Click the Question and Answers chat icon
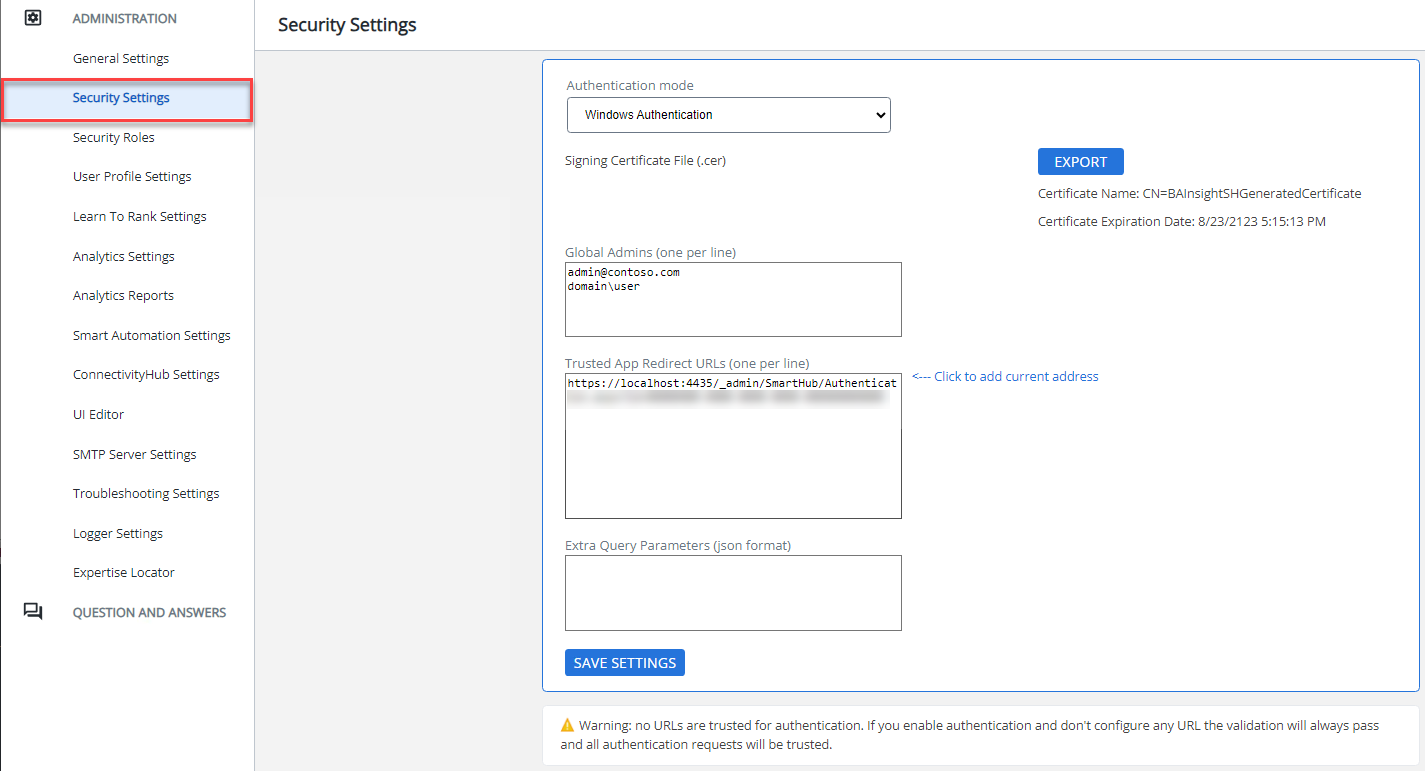 [x=33, y=612]
